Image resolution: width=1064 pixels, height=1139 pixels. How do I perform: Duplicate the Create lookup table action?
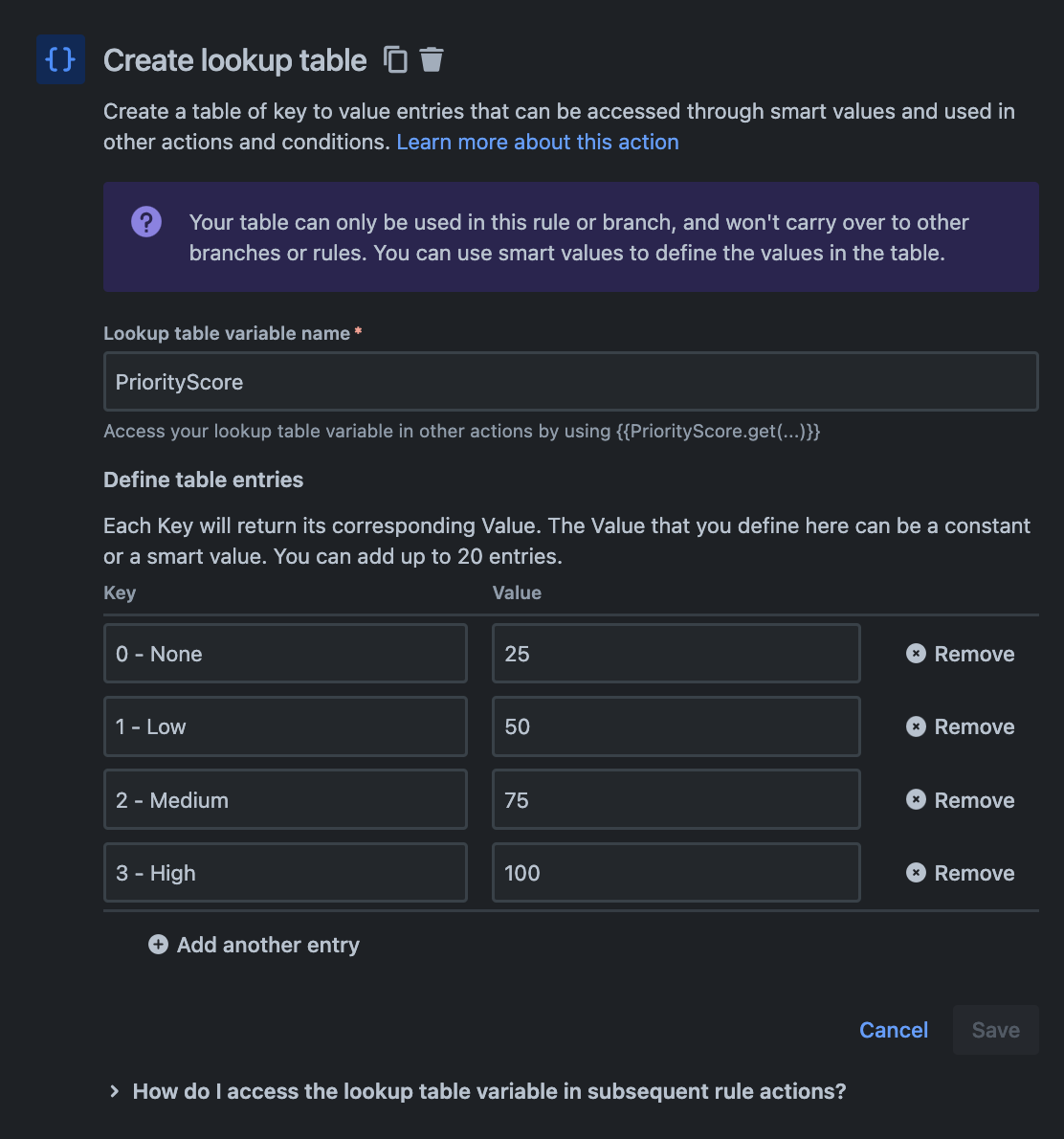(x=395, y=59)
